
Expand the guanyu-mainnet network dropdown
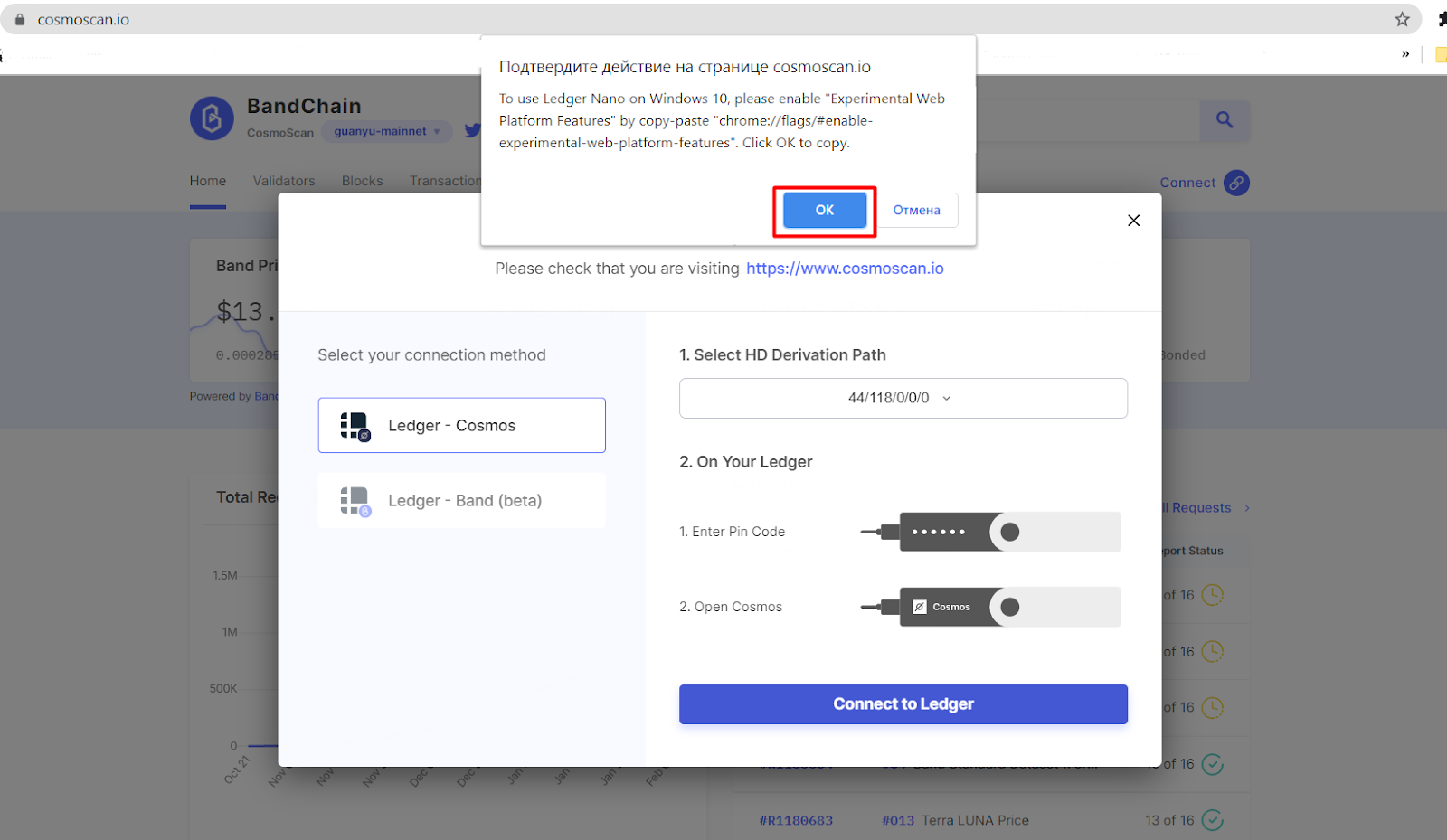tap(386, 131)
